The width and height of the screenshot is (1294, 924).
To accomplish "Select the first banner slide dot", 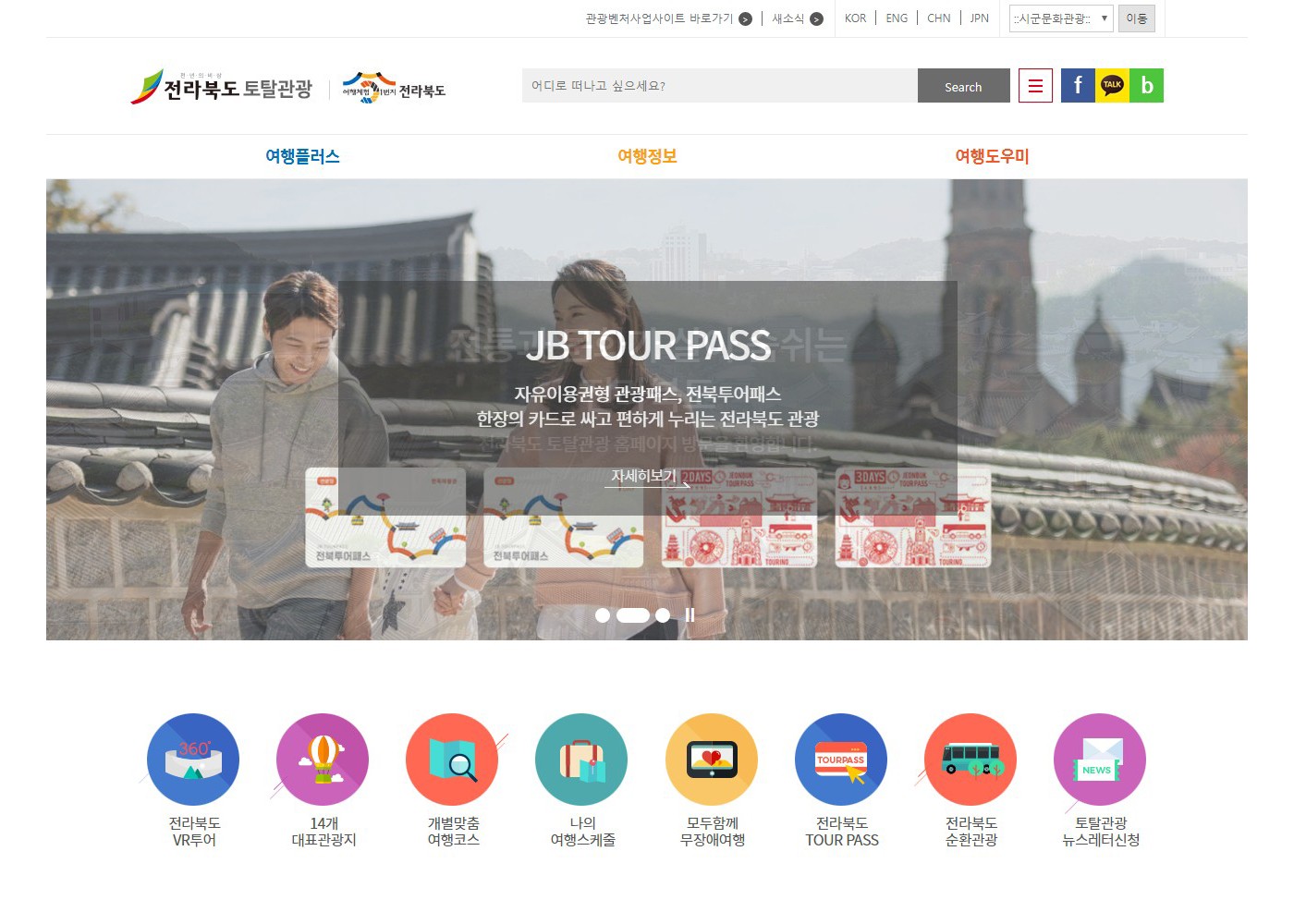I will [603, 615].
